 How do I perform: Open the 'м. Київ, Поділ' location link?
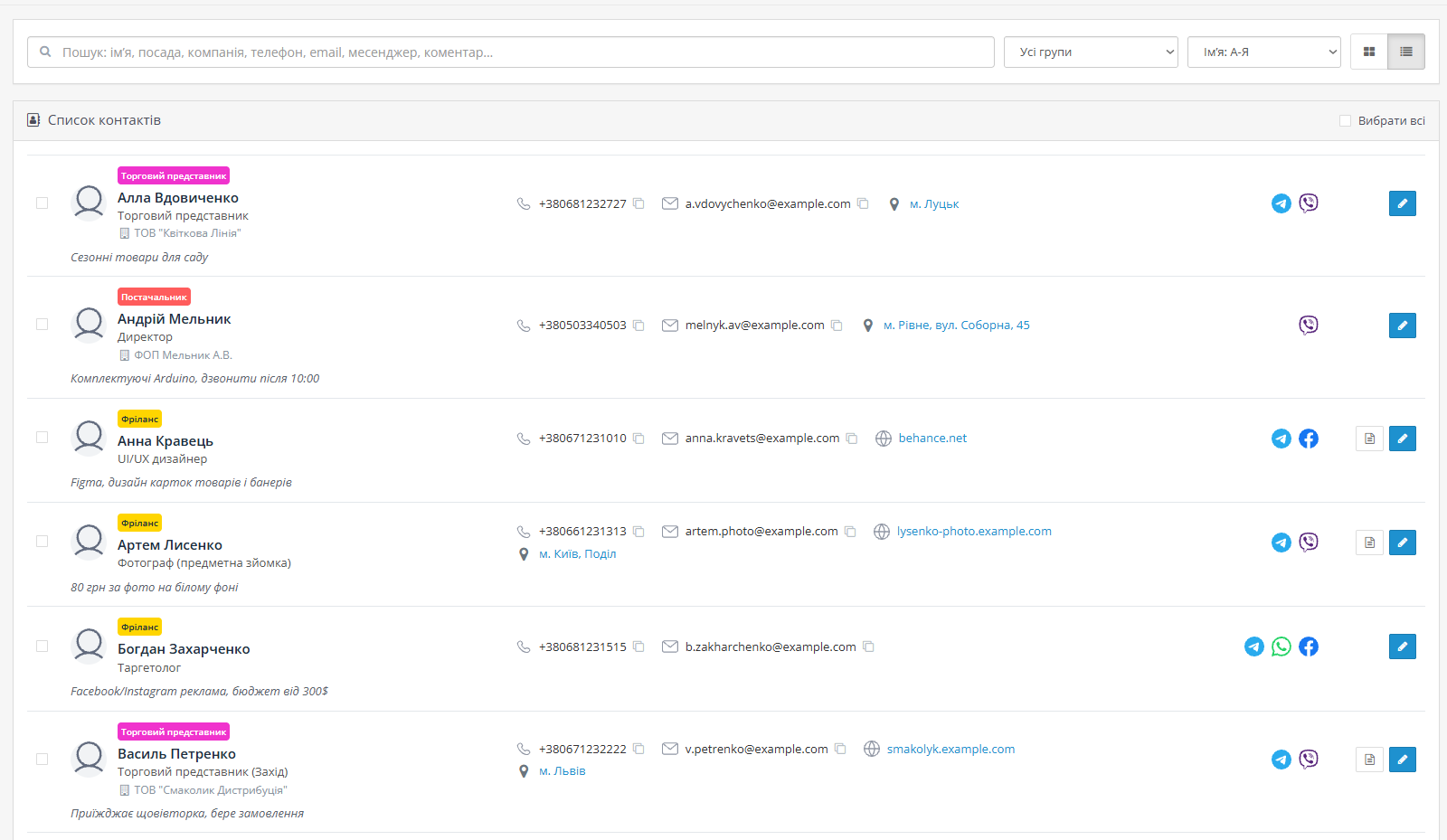tap(578, 554)
